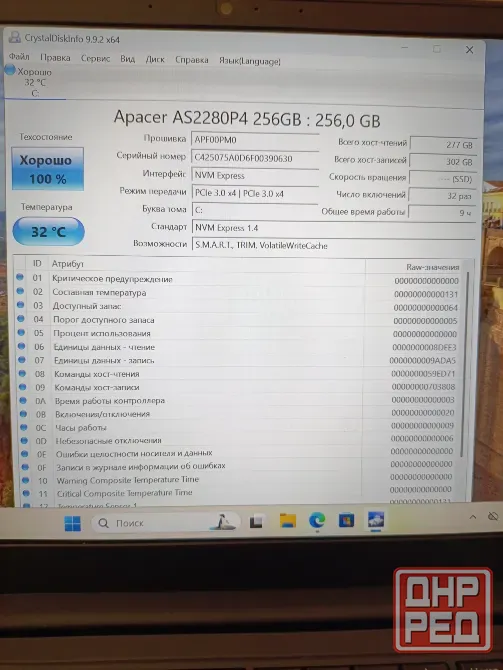This screenshot has height=670, width=503.
Task: Click CrystalDiskInfo taskbar icon
Action: 376,520
